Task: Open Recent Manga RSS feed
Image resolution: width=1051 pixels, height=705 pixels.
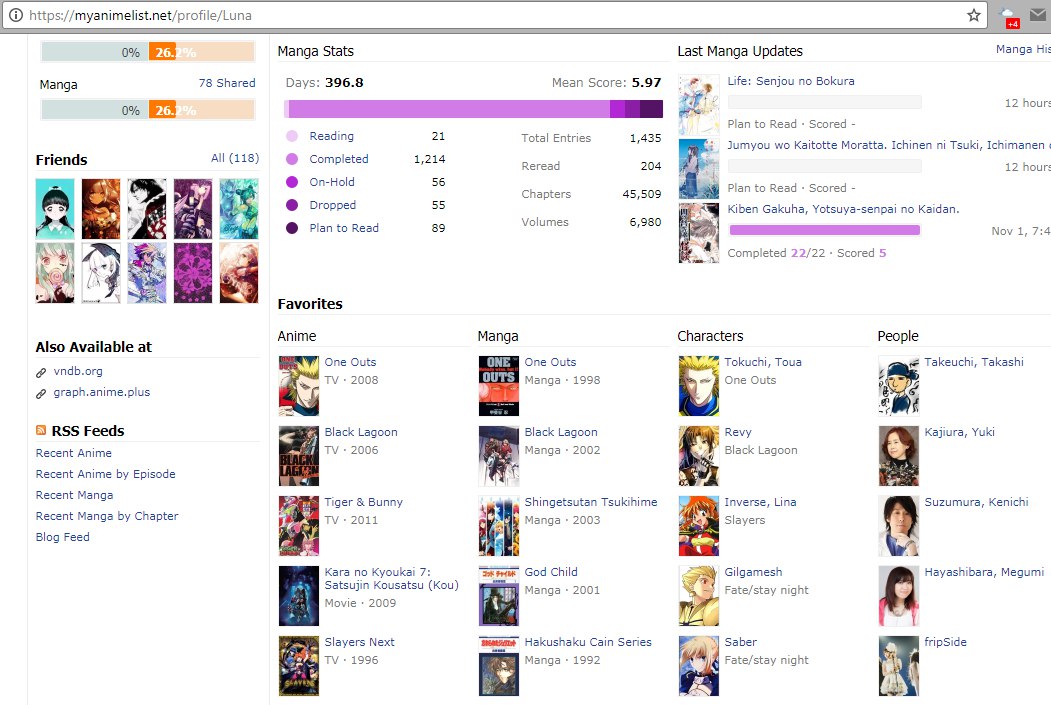Action: pos(74,495)
